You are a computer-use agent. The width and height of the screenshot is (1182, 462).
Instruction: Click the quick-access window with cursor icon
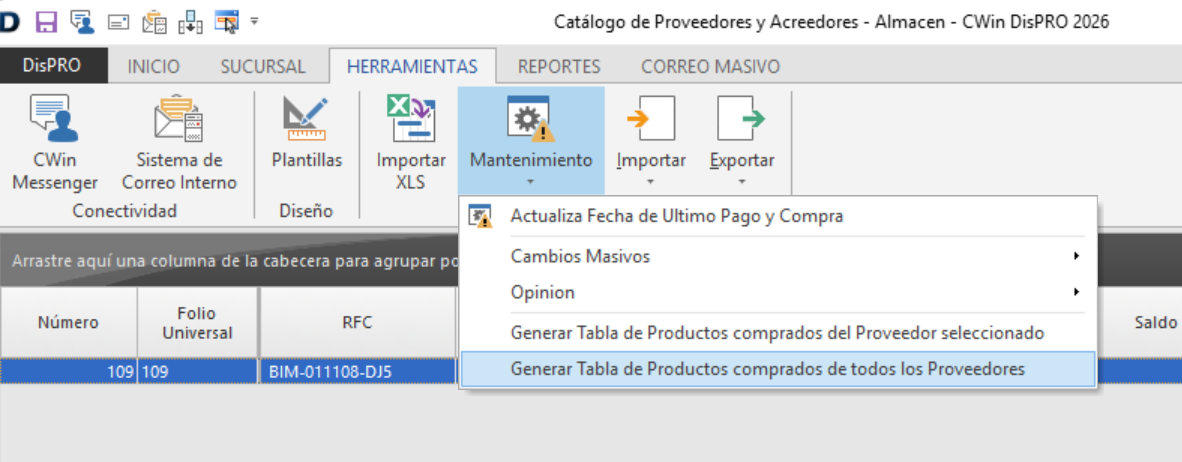click(226, 22)
